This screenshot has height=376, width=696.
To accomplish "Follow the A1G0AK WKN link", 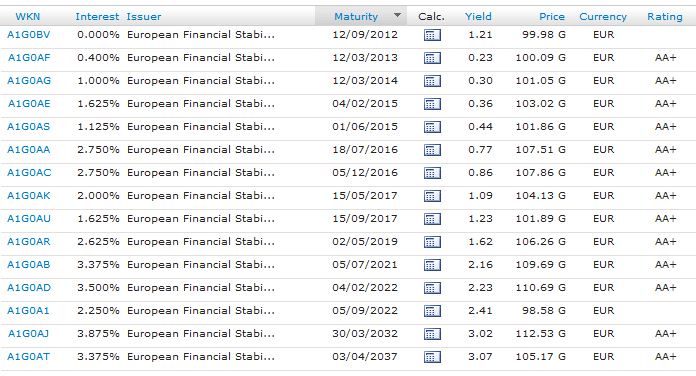I will point(28,196).
